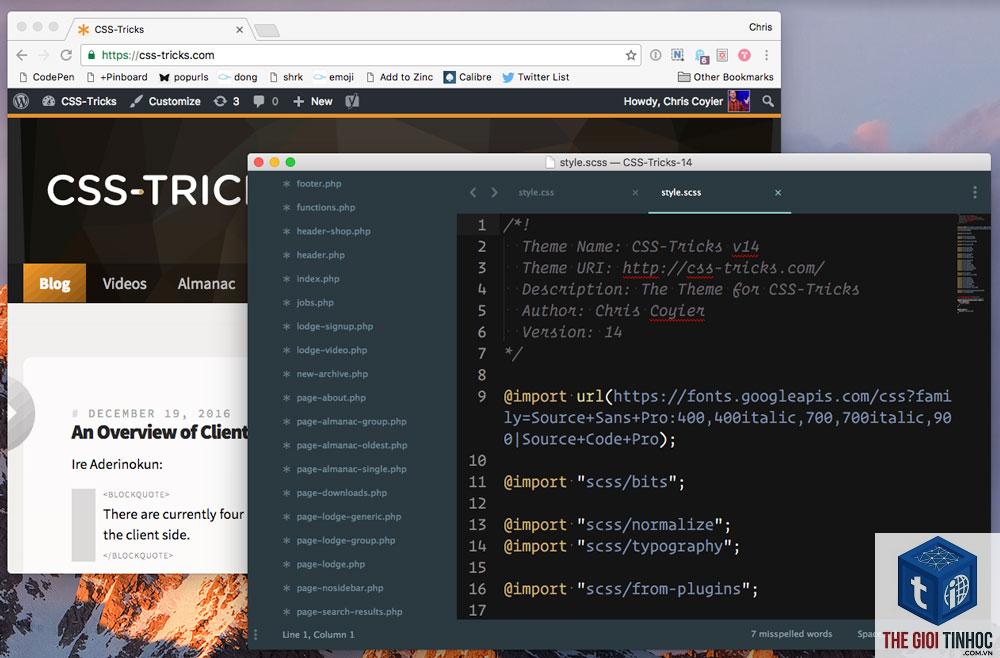Select the style.scss editor tab
The width and height of the screenshot is (1000, 658).
(x=681, y=192)
